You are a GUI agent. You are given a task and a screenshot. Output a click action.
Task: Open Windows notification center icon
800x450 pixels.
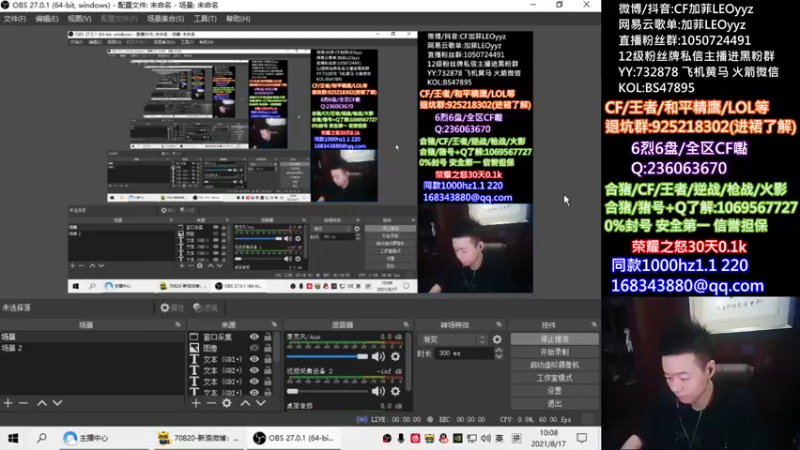tap(582, 438)
